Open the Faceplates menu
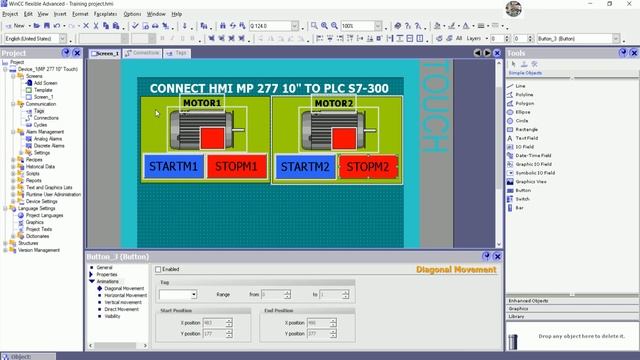Image resolution: width=640 pixels, height=360 pixels. click(x=105, y=14)
